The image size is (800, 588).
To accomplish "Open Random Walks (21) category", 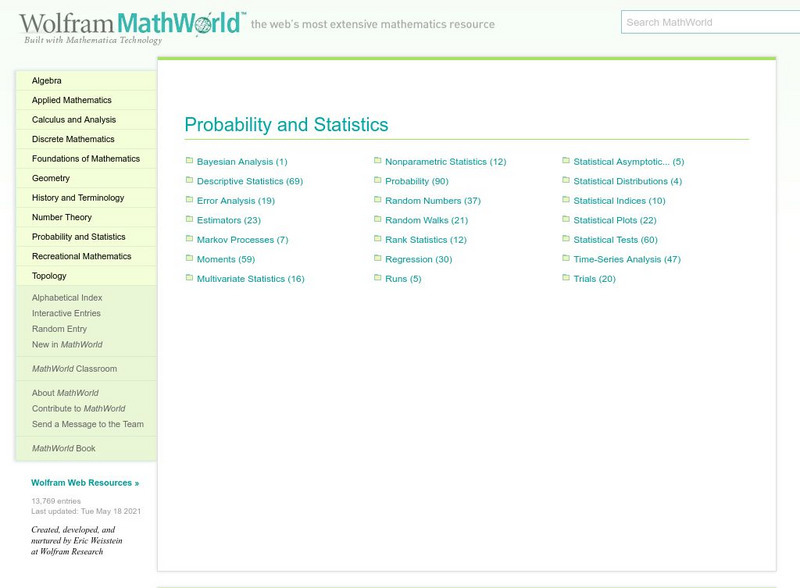I will (x=427, y=220).
